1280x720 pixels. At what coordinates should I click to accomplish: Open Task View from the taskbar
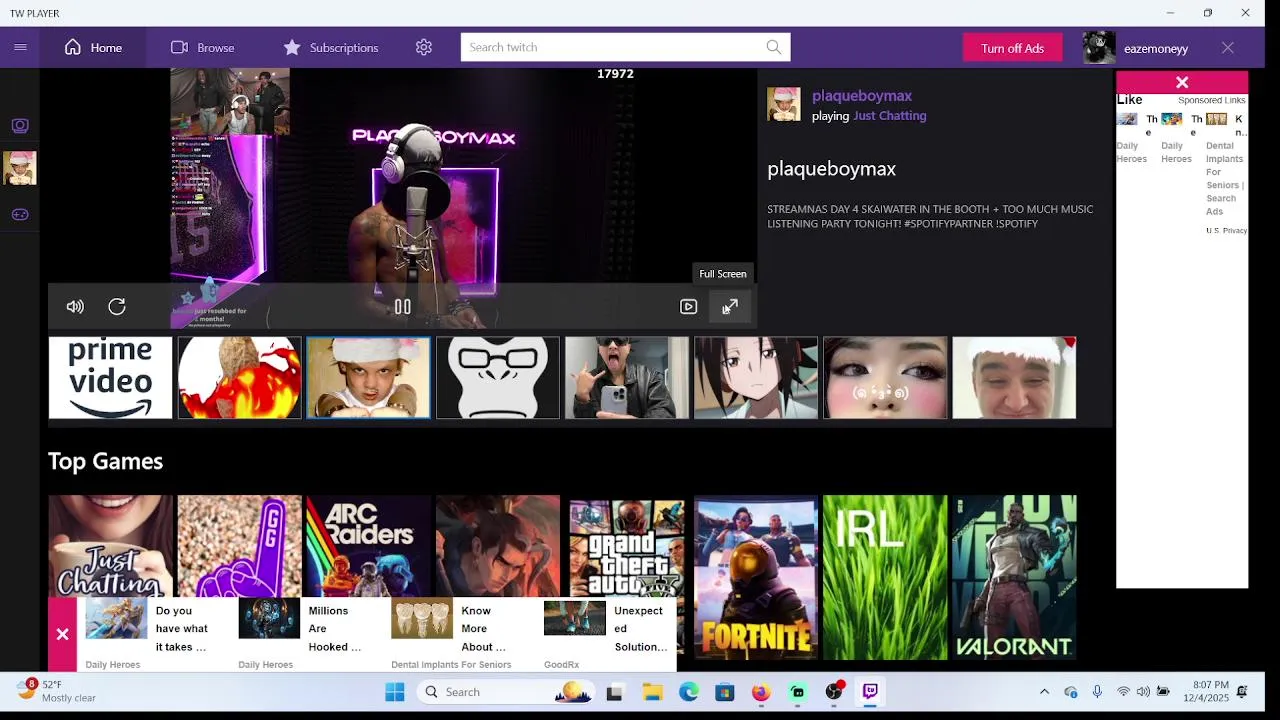(615, 692)
